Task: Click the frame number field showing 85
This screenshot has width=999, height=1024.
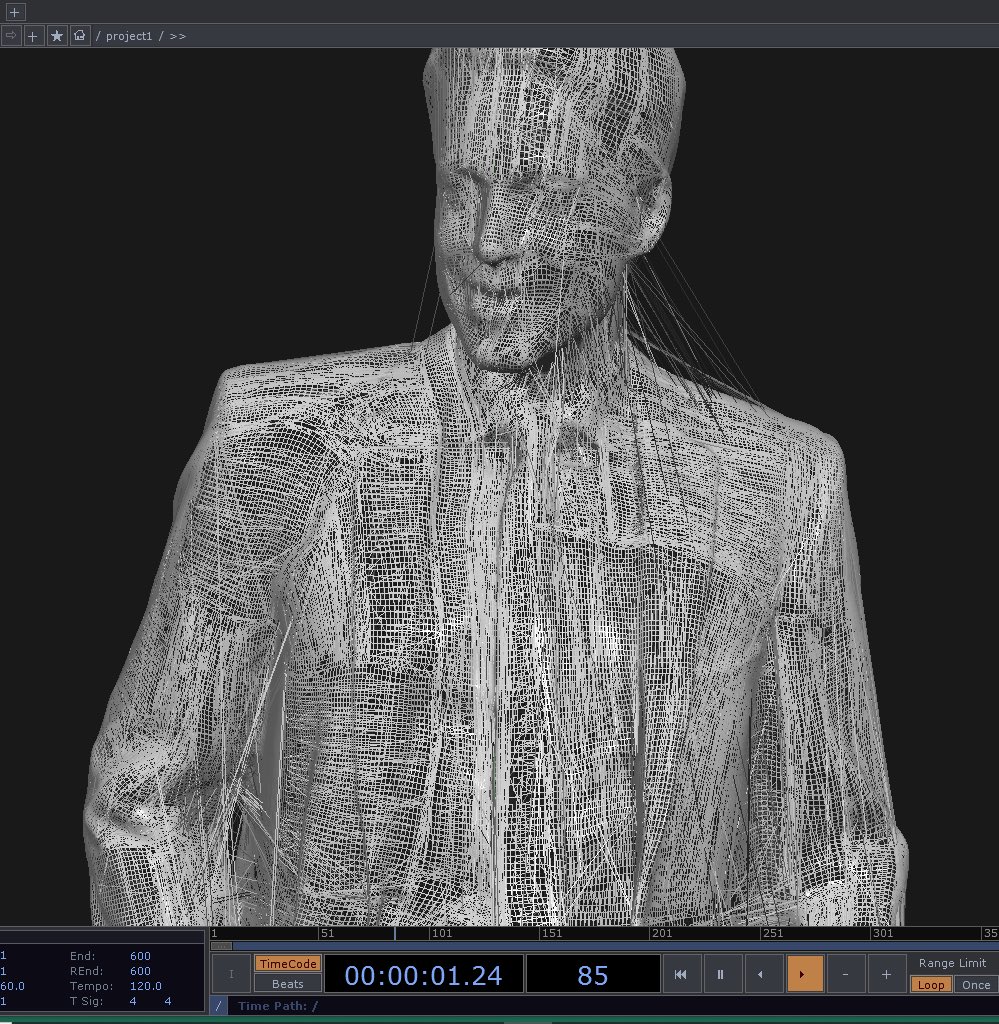Action: click(592, 975)
